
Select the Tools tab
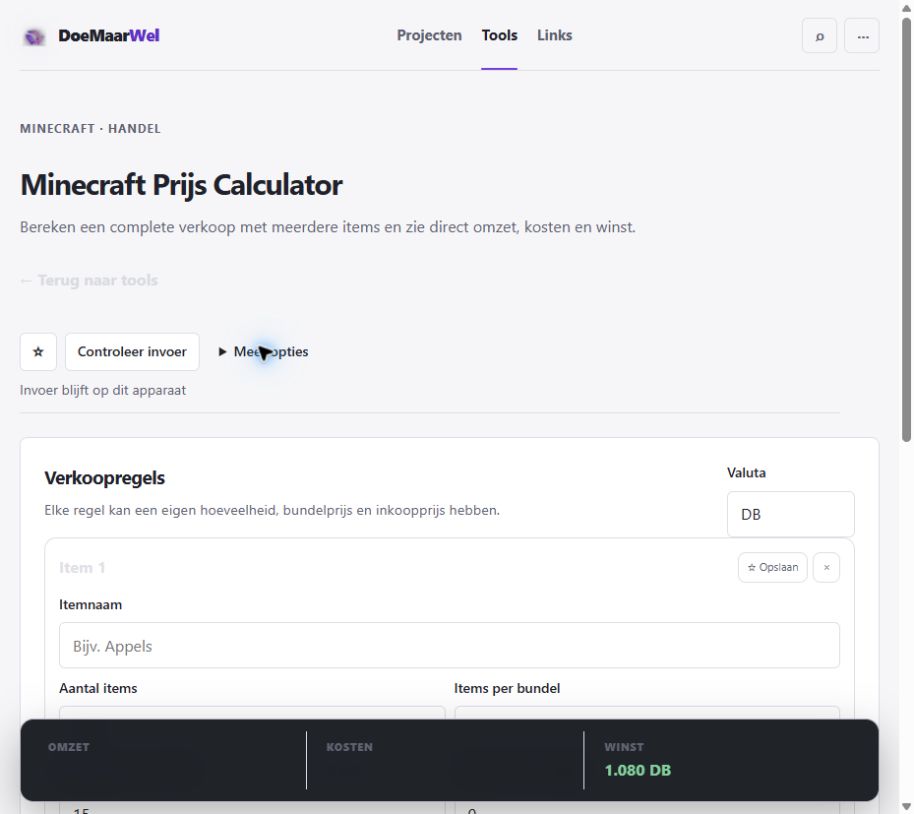click(x=499, y=36)
